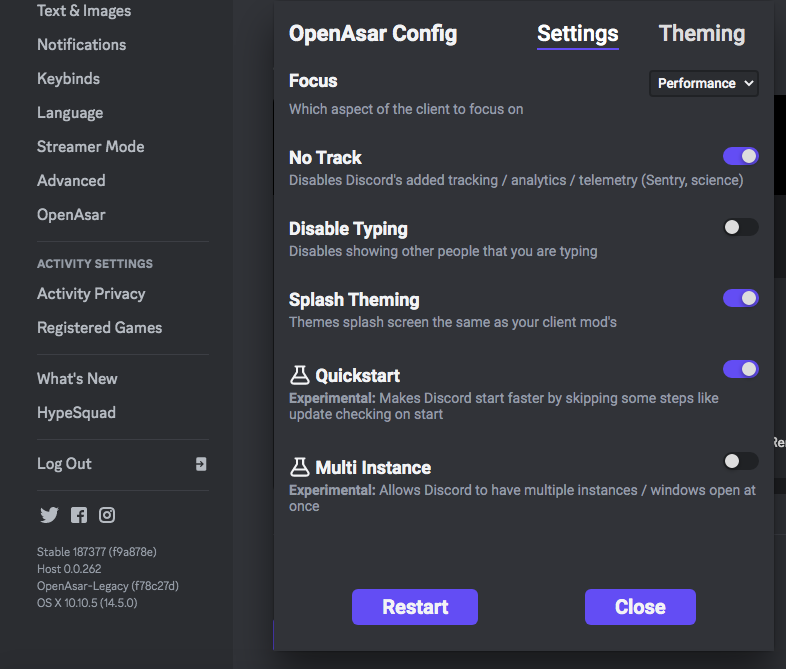Click the OpenAsar Config title

click(373, 34)
